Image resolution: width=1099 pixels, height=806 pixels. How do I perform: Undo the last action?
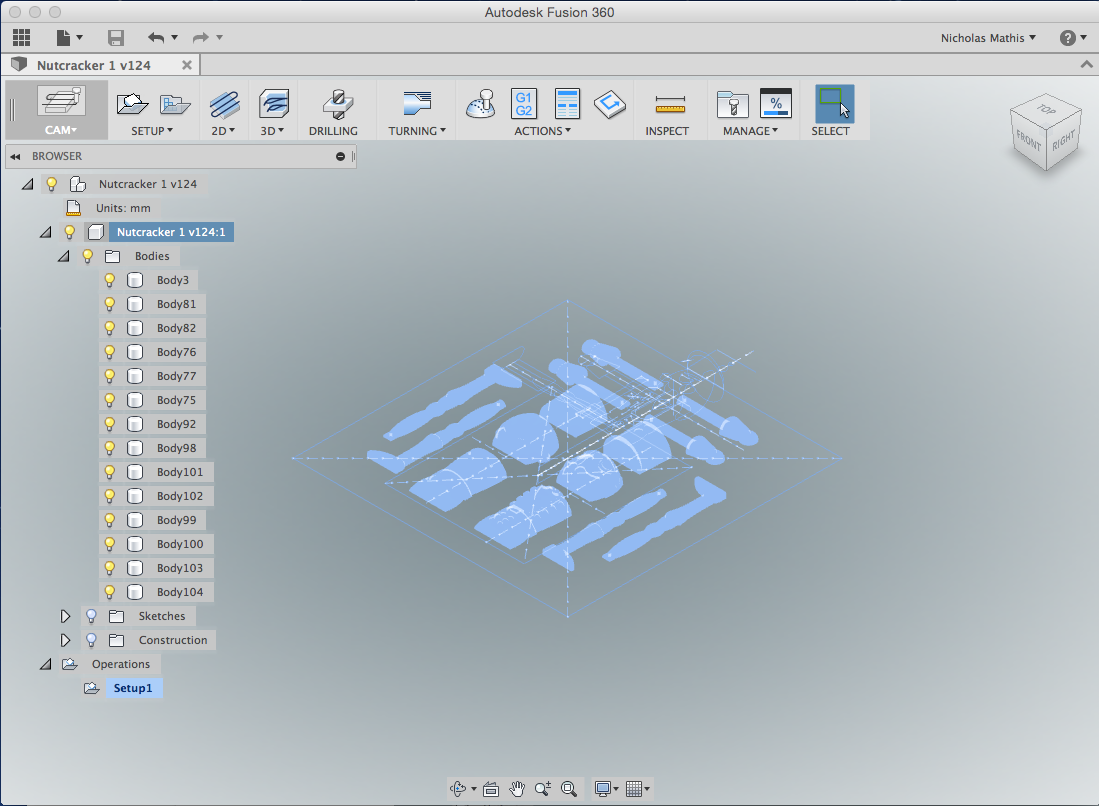[x=156, y=37]
